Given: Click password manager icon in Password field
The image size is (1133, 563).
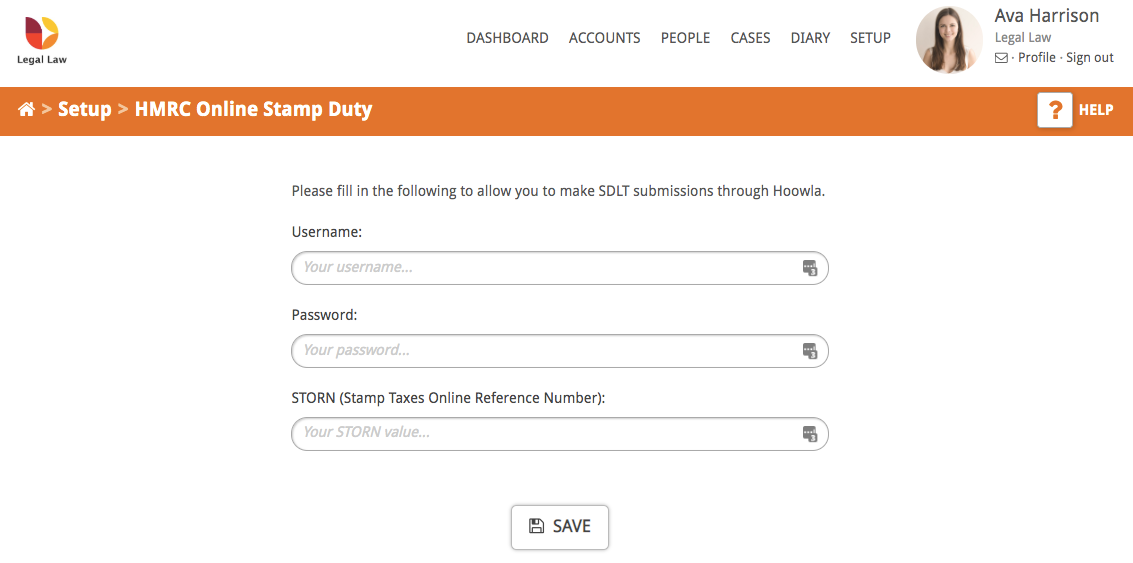Looking at the screenshot, I should 809,351.
